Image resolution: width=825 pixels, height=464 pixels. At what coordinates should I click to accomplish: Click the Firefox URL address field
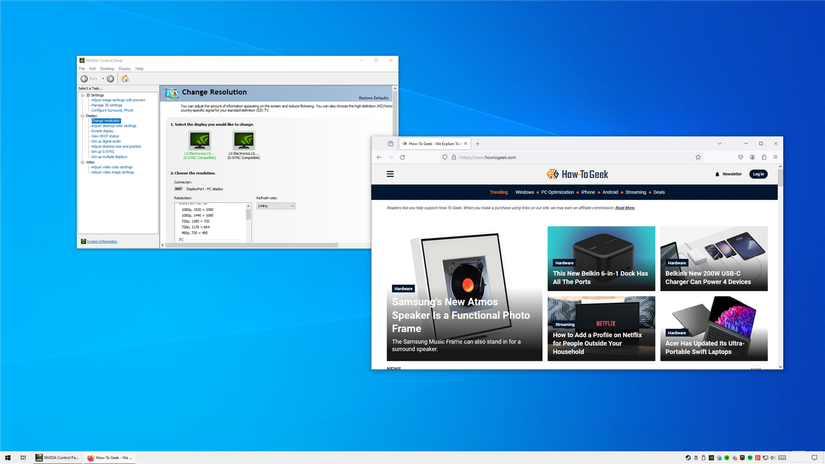(x=571, y=157)
